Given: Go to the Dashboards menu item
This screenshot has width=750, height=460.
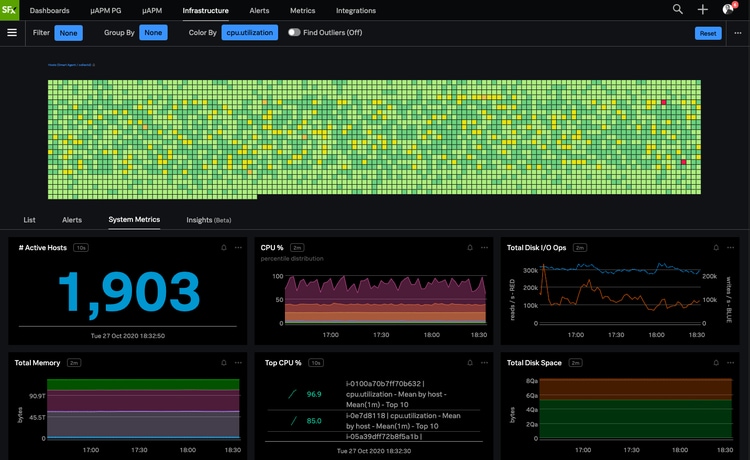Looking at the screenshot, I should [x=50, y=10].
